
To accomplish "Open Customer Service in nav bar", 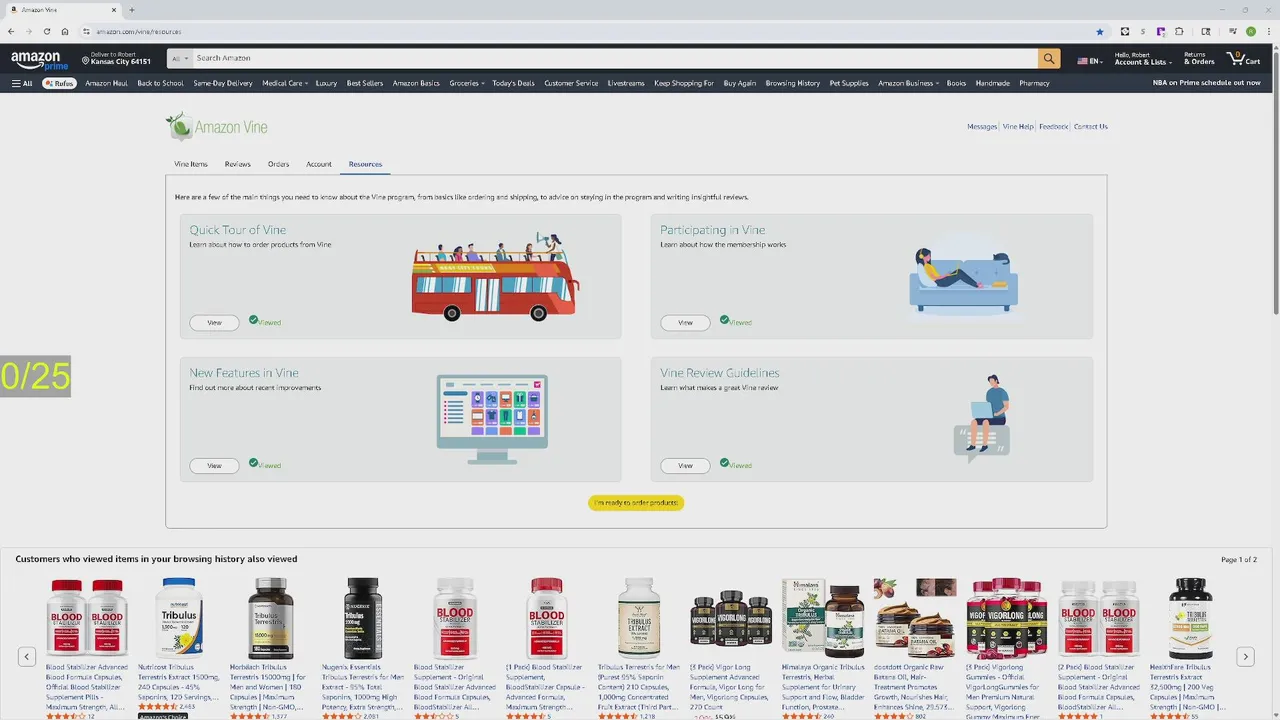I will click(571, 83).
